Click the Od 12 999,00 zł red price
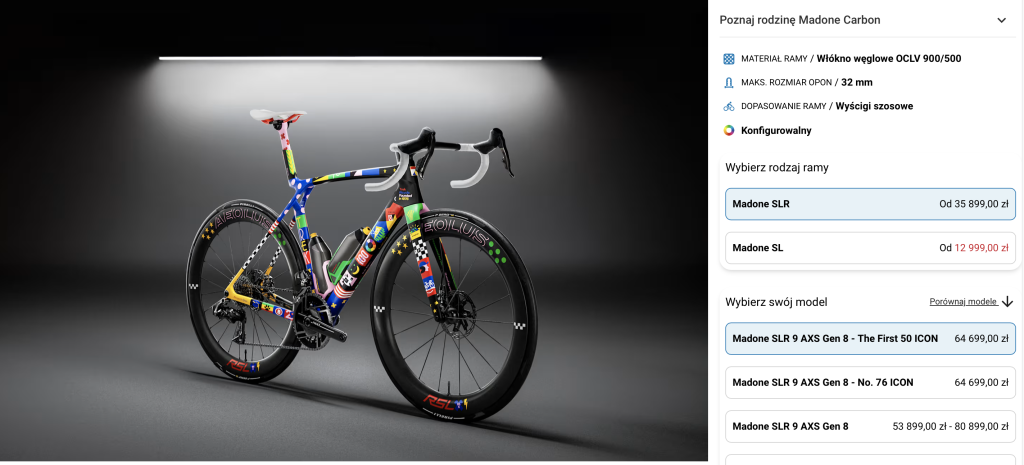 pos(974,248)
